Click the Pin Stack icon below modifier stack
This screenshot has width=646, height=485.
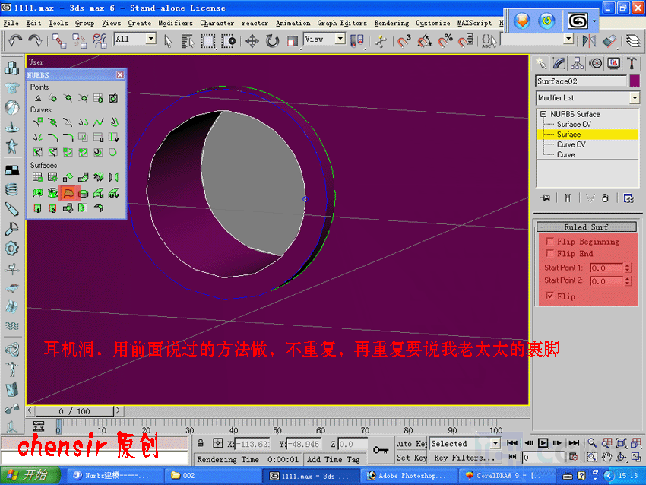pos(546,198)
